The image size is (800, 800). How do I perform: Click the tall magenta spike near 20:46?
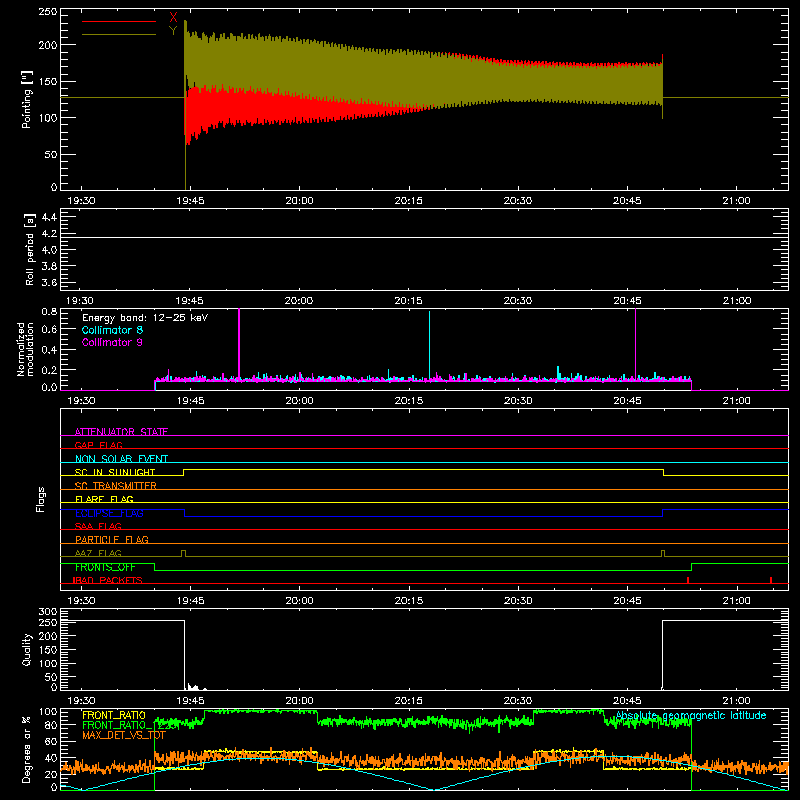pos(635,342)
